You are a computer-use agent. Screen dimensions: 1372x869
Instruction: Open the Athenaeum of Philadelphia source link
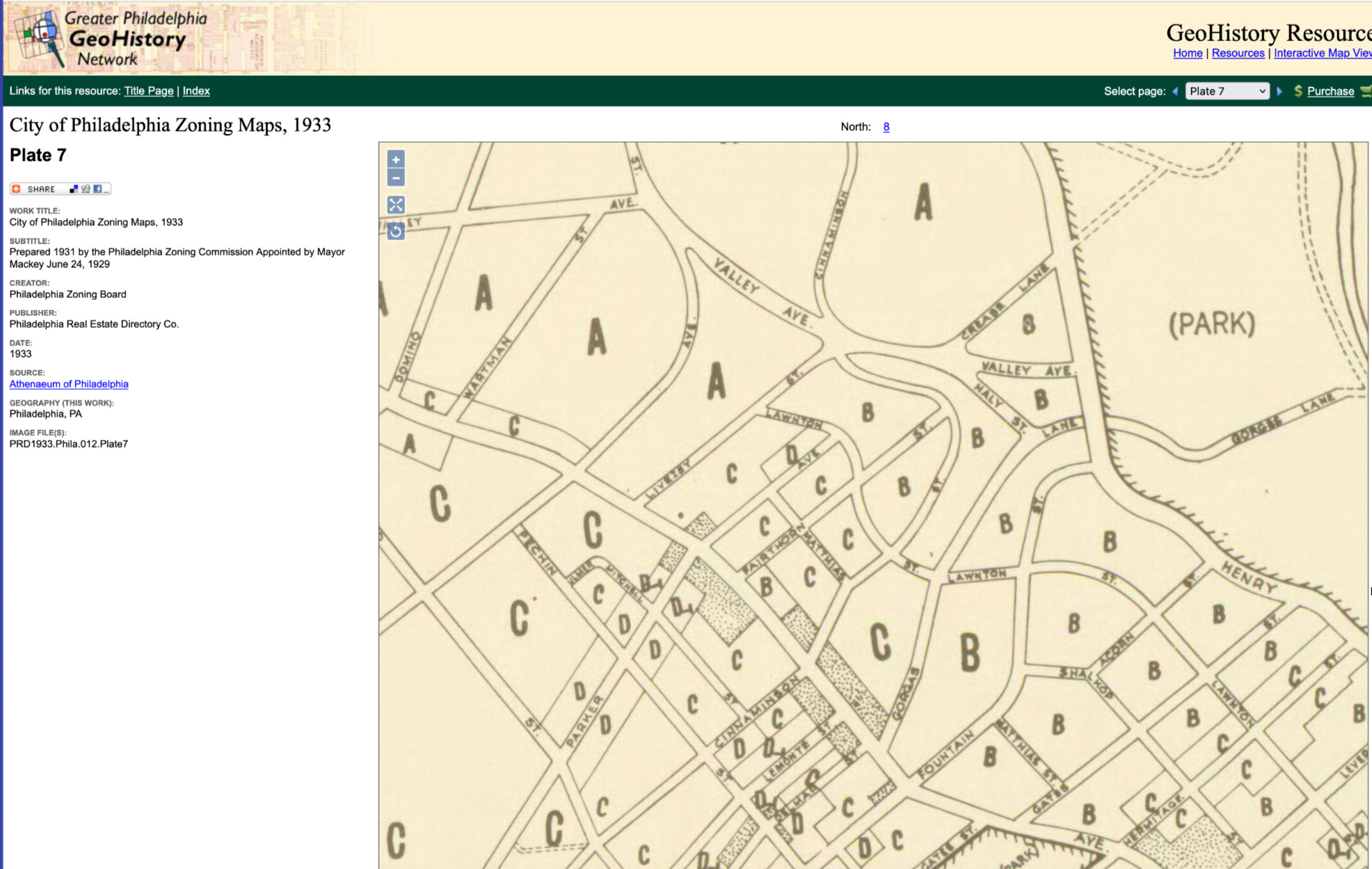coord(69,384)
